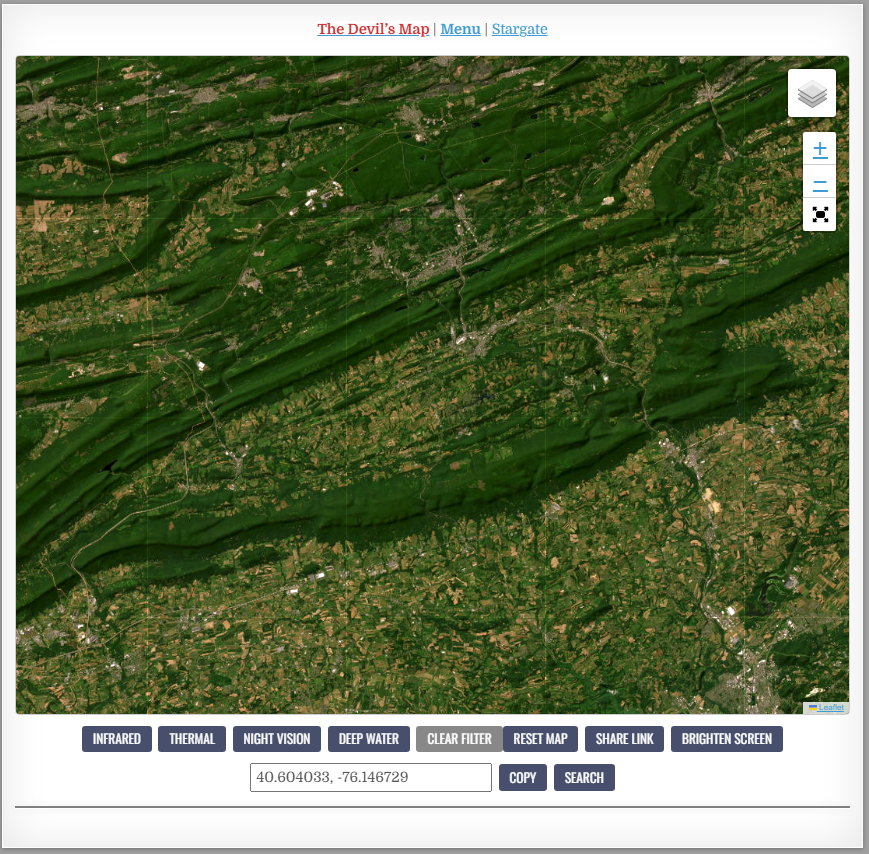Open The Devil's Map link
Image resolution: width=869 pixels, height=854 pixels.
click(x=373, y=29)
